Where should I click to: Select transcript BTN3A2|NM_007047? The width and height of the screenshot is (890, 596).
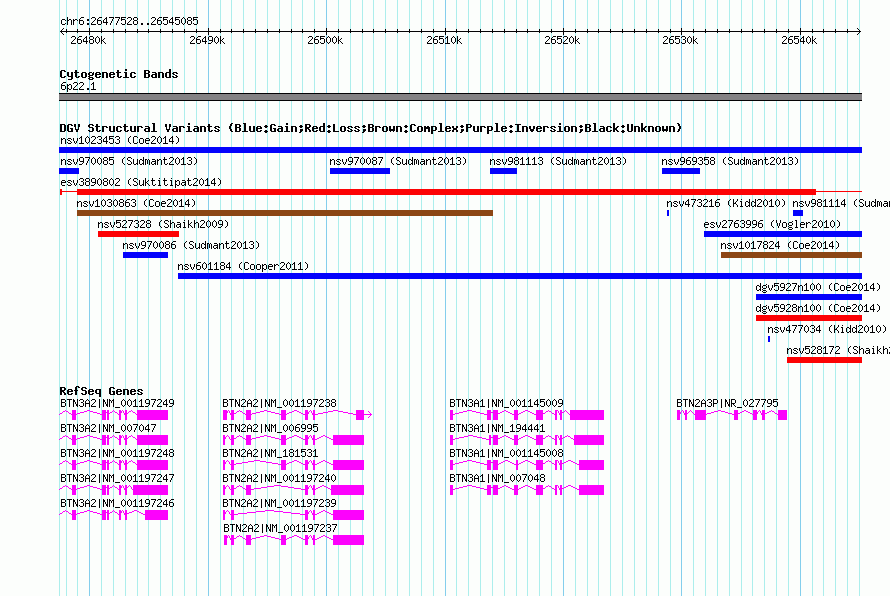point(108,428)
